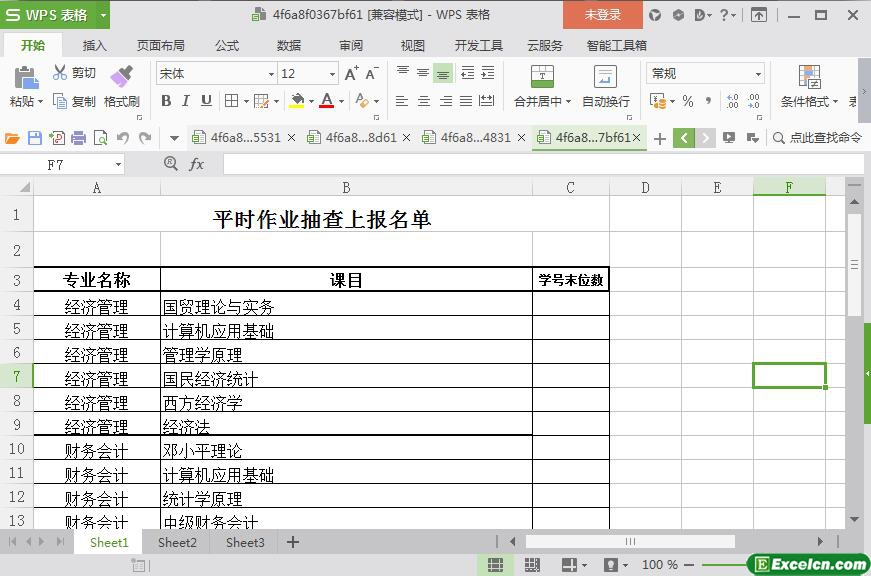Click the Undo arrow icon

point(123,138)
